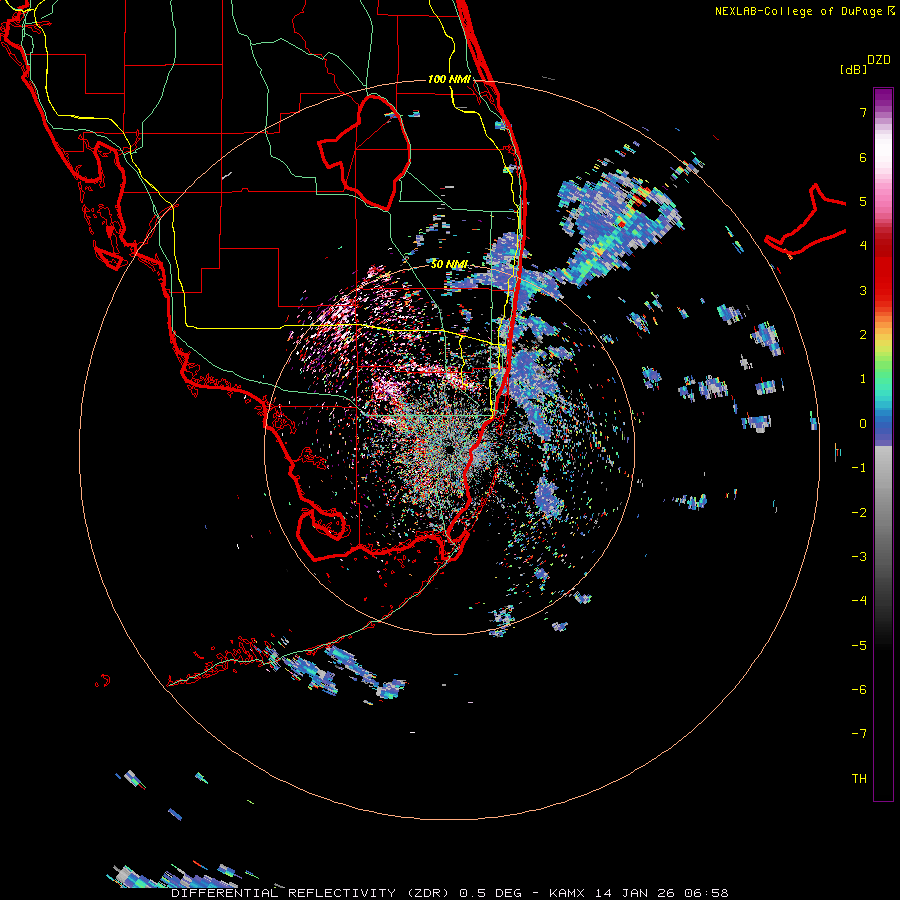The image size is (900, 900).
Task: Click the 3 value on color scale
Action: [x=863, y=290]
